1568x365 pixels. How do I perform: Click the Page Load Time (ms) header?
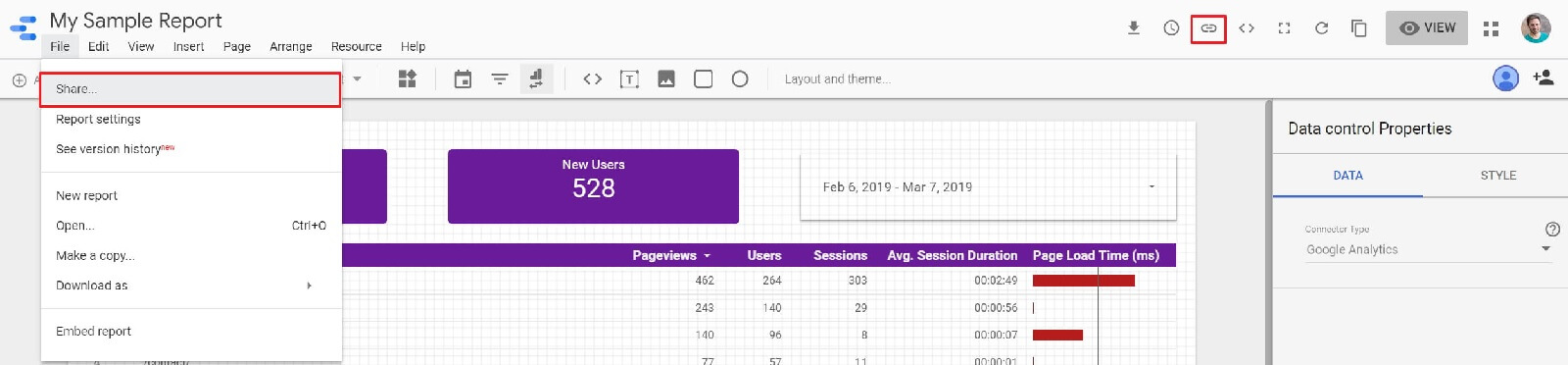click(x=1096, y=255)
